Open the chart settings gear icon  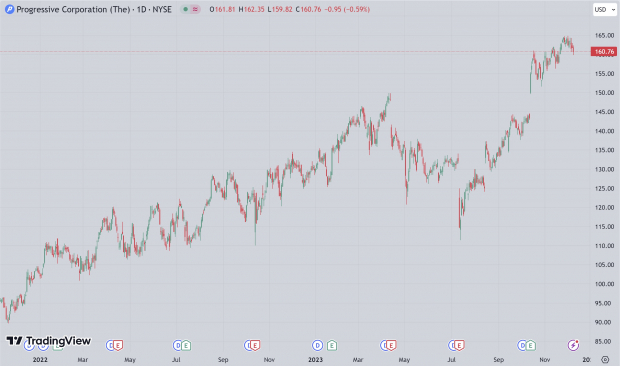click(605, 359)
